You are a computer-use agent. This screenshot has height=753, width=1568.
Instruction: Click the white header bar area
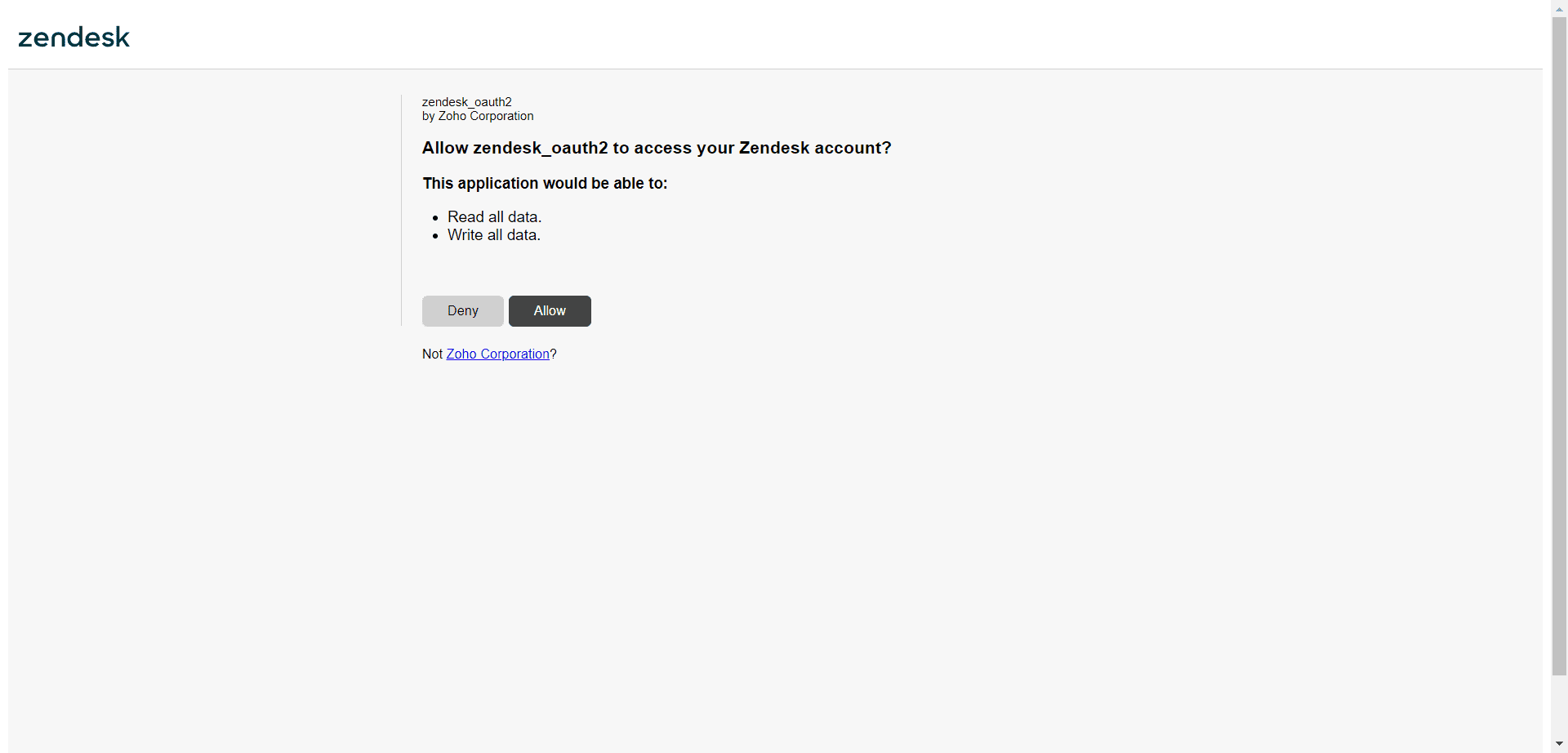tap(735, 36)
